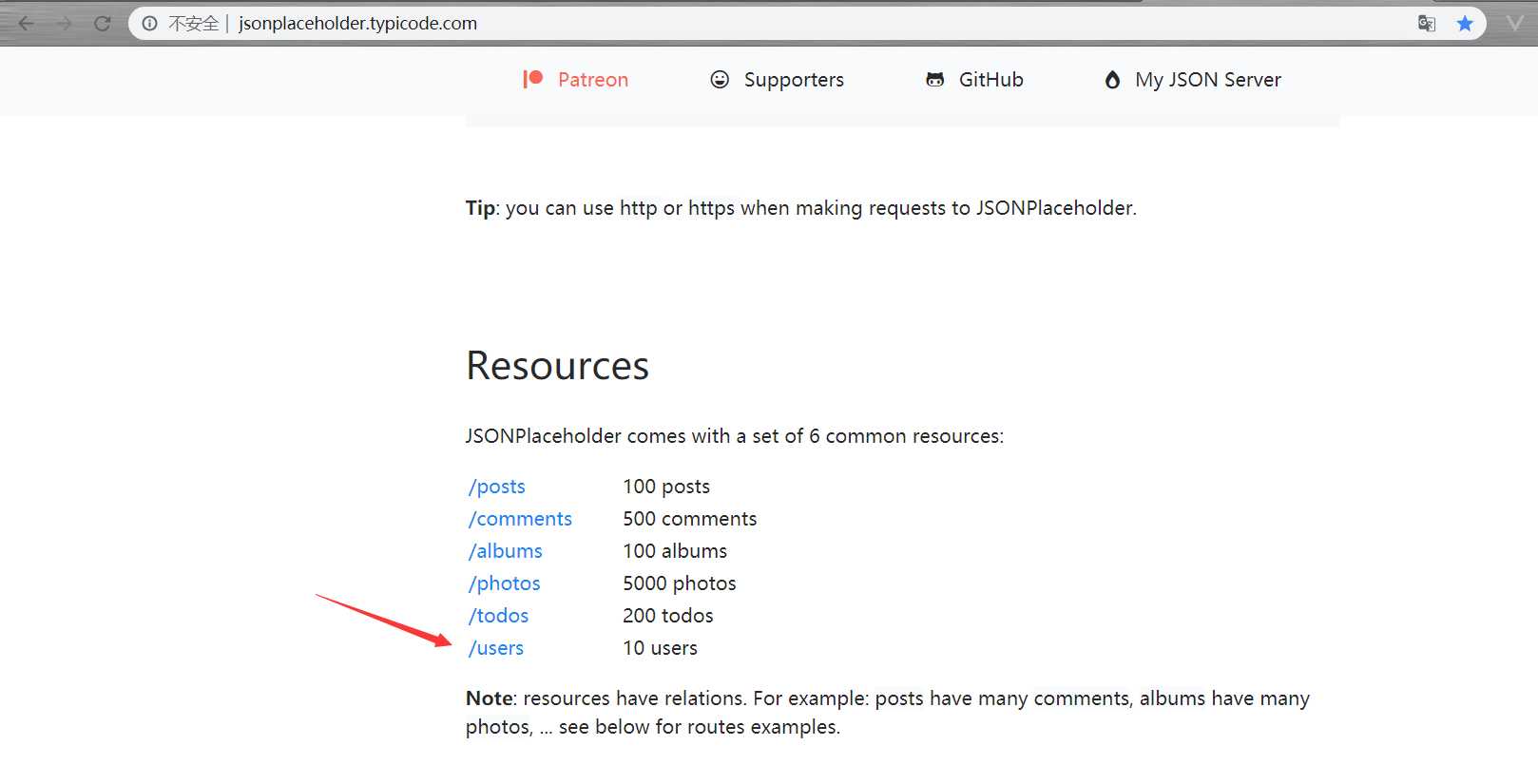Open the Patreon nav link
This screenshot has width=1538, height=784.
pyautogui.click(x=593, y=80)
